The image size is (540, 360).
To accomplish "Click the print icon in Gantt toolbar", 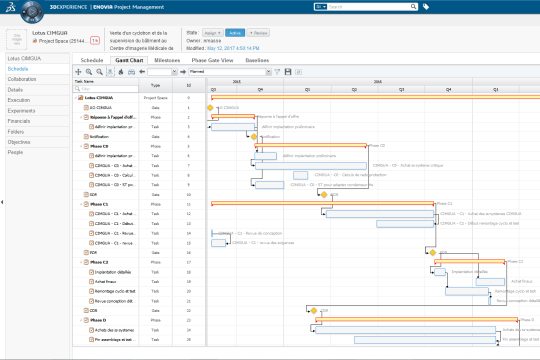I will click(x=132, y=72).
